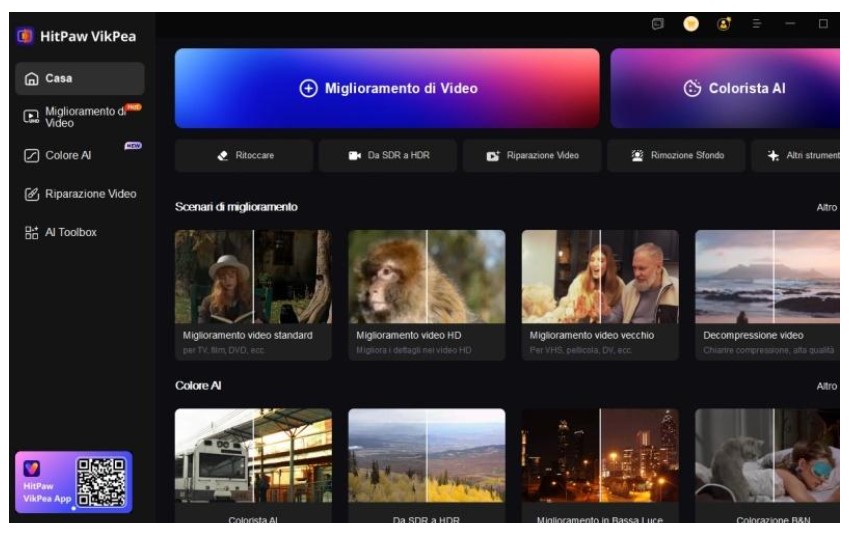Screen dimensions: 849x535
Task: Maximize the HitPaw VikPea window
Action: 823,24
